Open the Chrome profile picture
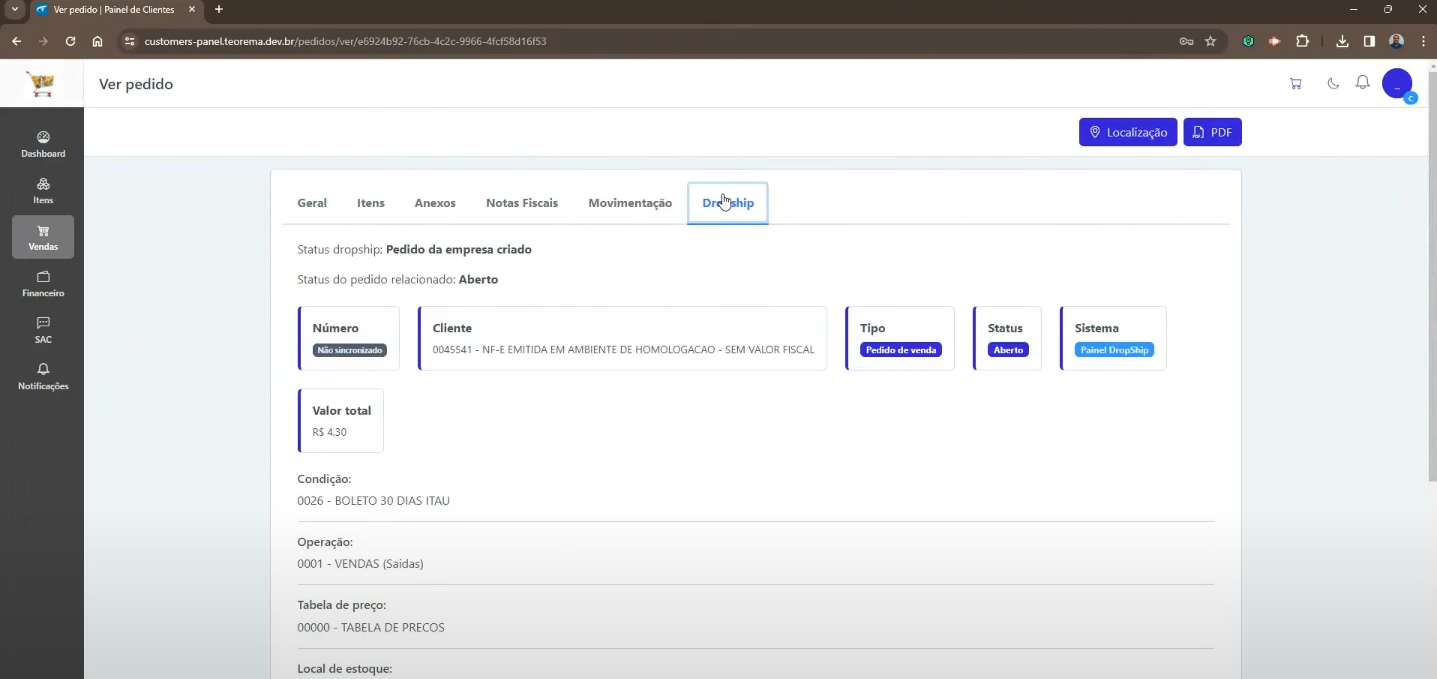 pos(1397,41)
